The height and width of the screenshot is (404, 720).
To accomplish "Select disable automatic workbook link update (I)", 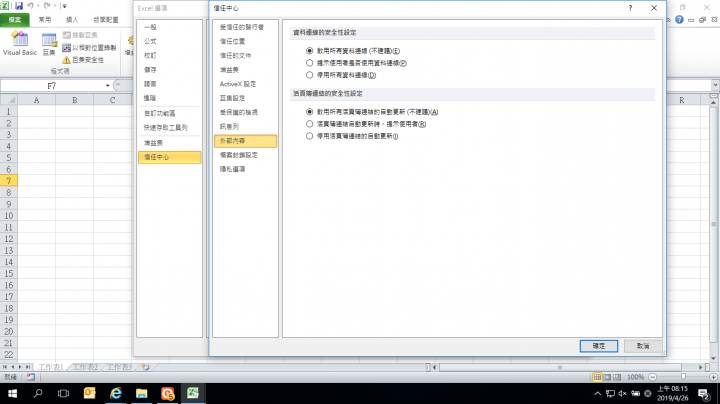I will pyautogui.click(x=309, y=136).
